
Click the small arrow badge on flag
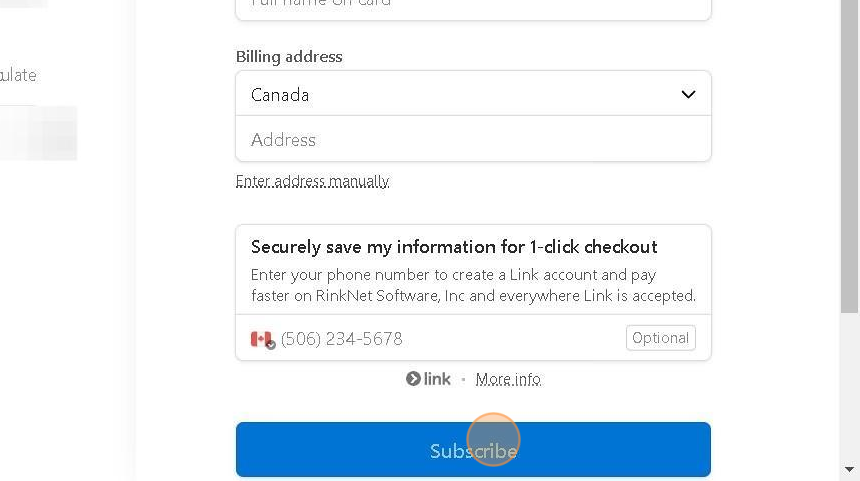coord(270,345)
